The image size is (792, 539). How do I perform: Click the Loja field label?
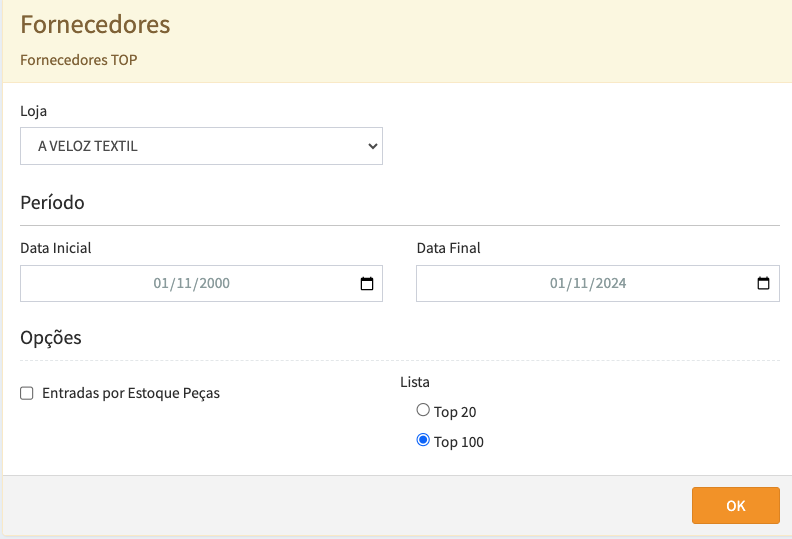tap(33, 111)
